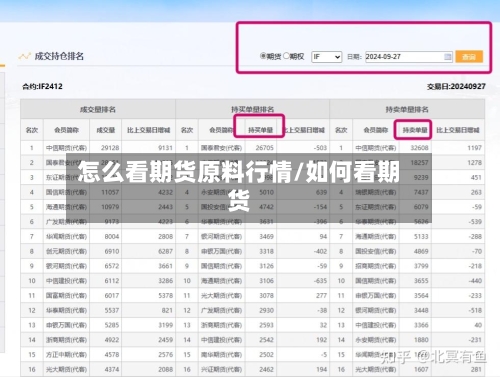Click long position value 3318
The height and width of the screenshot is (377, 500).
[266, 251]
